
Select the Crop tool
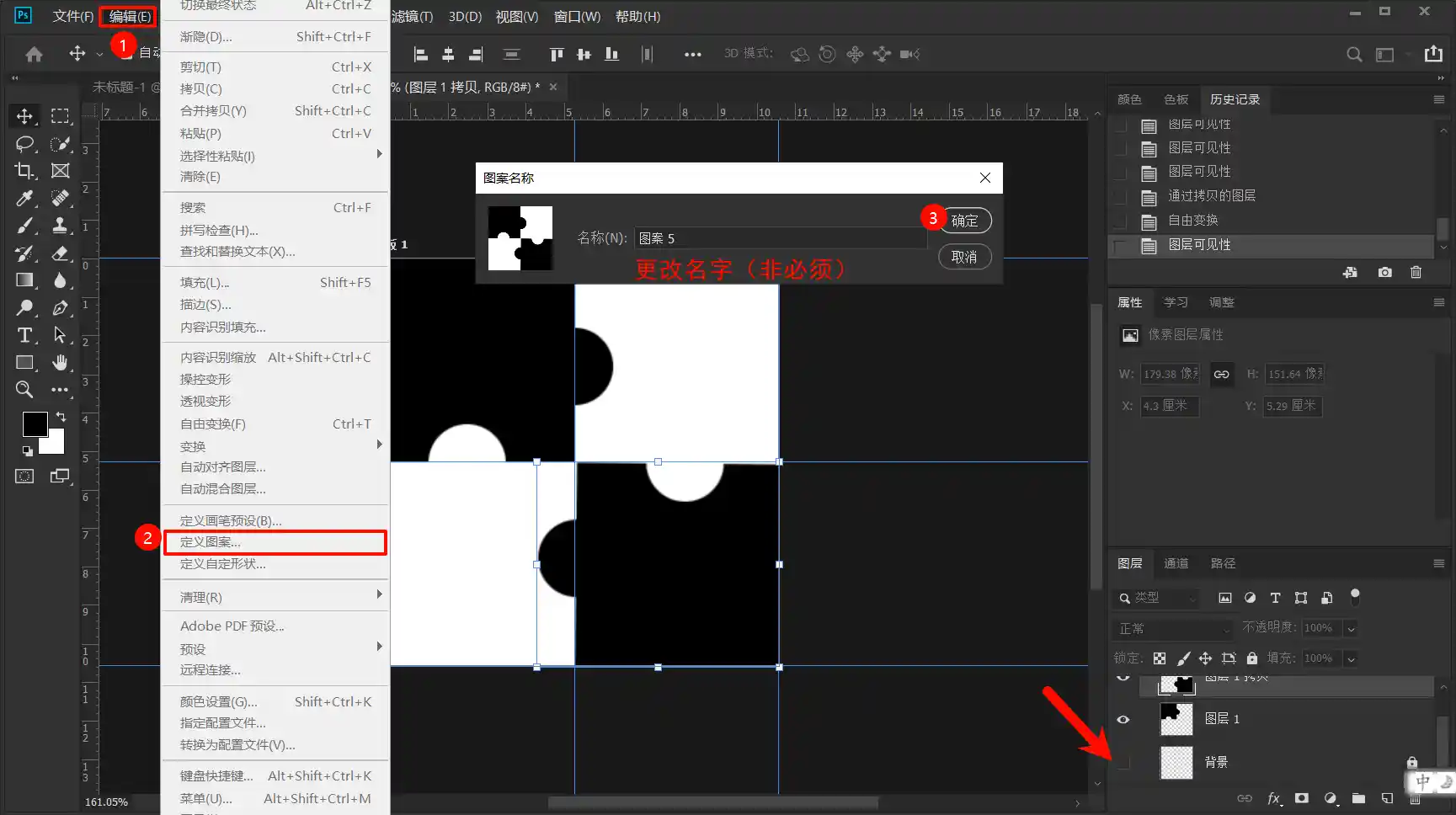coord(24,171)
